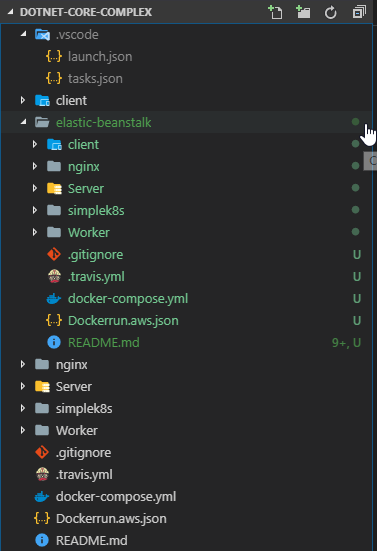Collapse the elastic-beanstalk folder arrow
This screenshot has width=377, height=551.
point(24,122)
